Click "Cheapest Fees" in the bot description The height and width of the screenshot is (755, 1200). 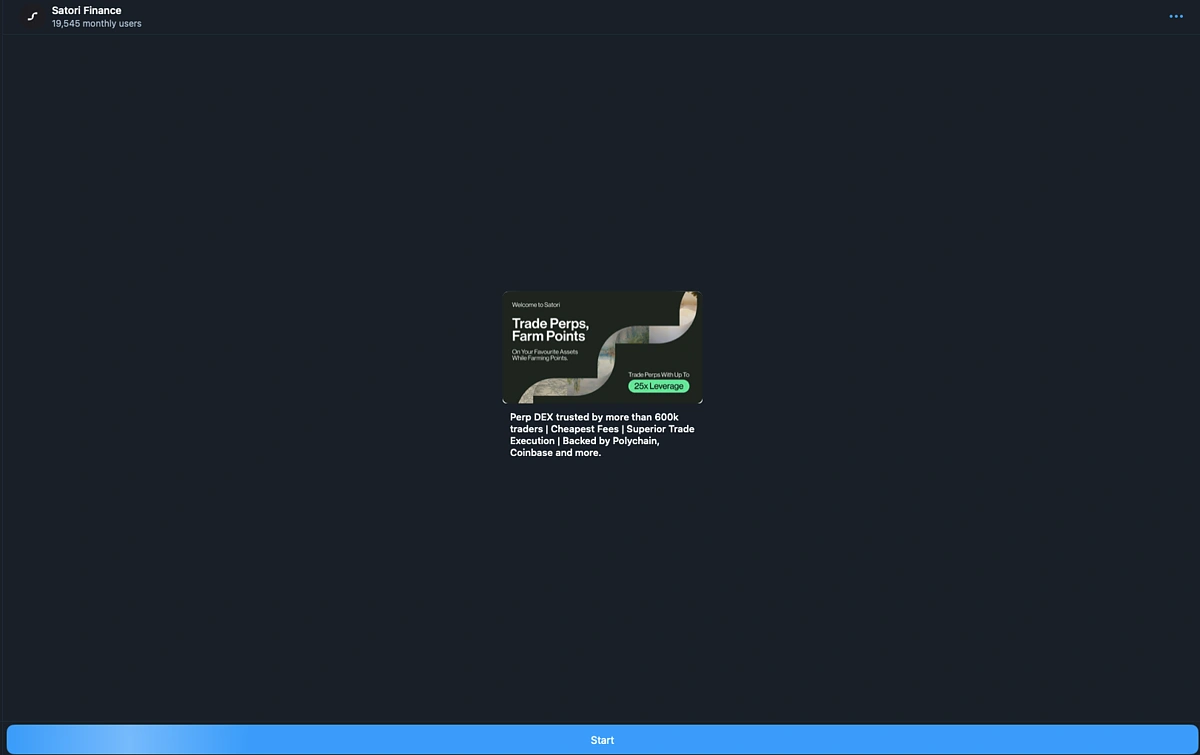coord(584,429)
